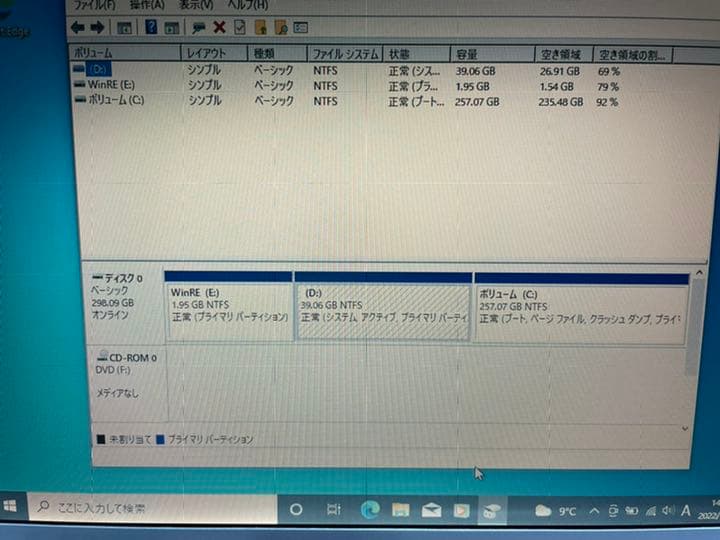Viewport: 720px width, 540px height.
Task: Toggle the console tree pane toolbar icon
Action: click(x=124, y=28)
